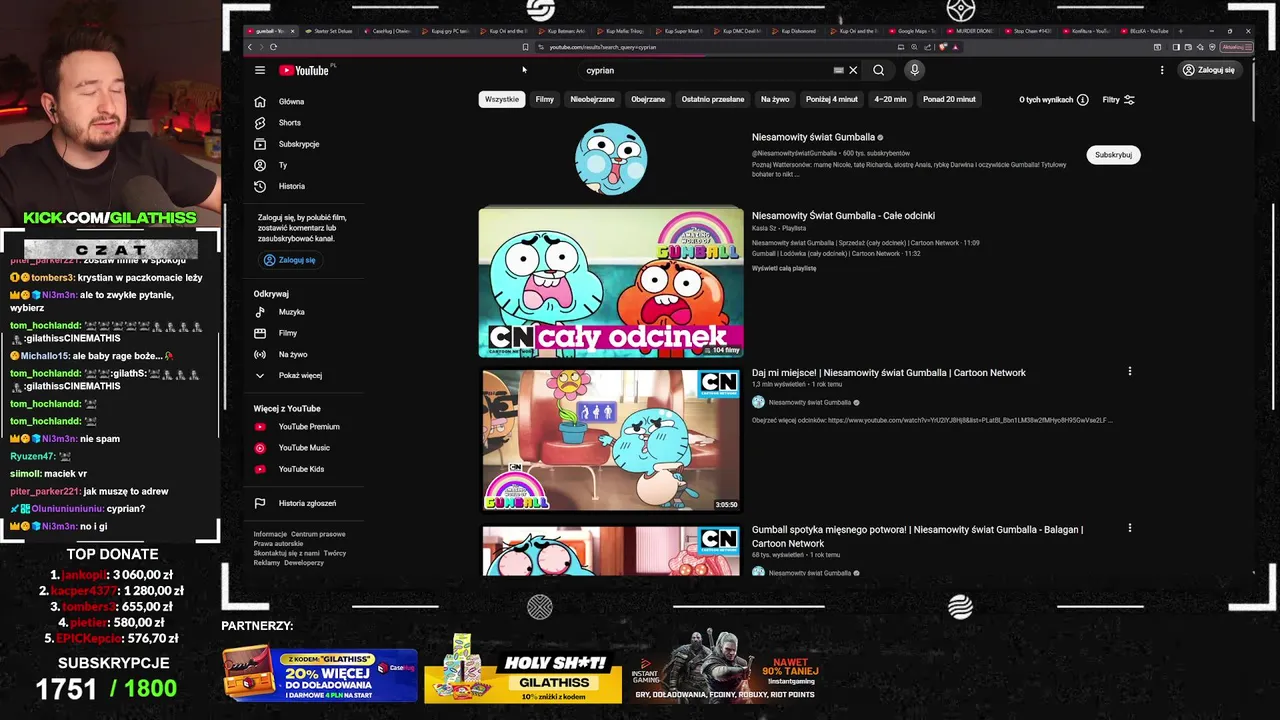Open options menu for Daj mi miejsce video
The image size is (1280, 720).
tap(1130, 371)
